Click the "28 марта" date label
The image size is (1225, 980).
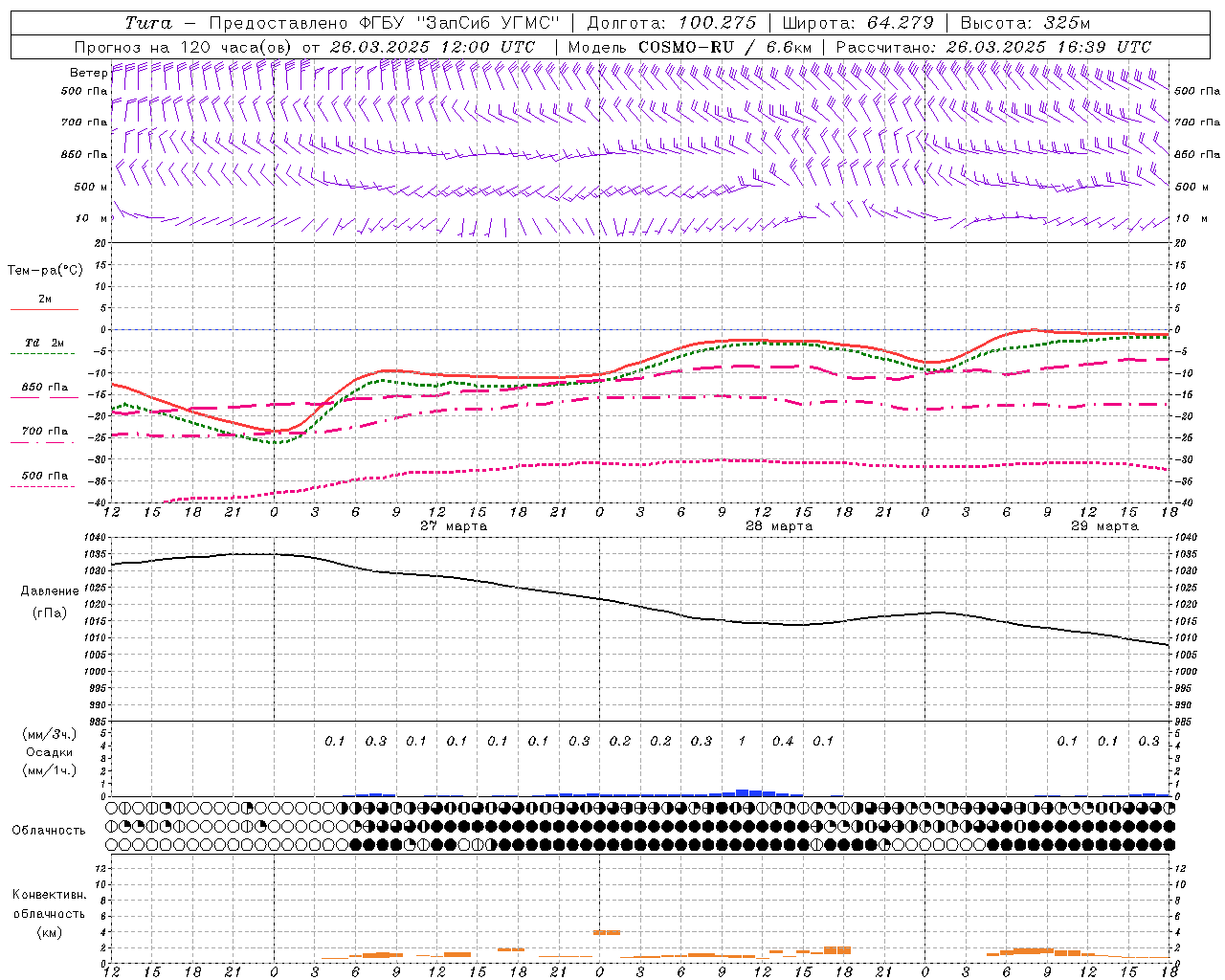click(x=779, y=526)
